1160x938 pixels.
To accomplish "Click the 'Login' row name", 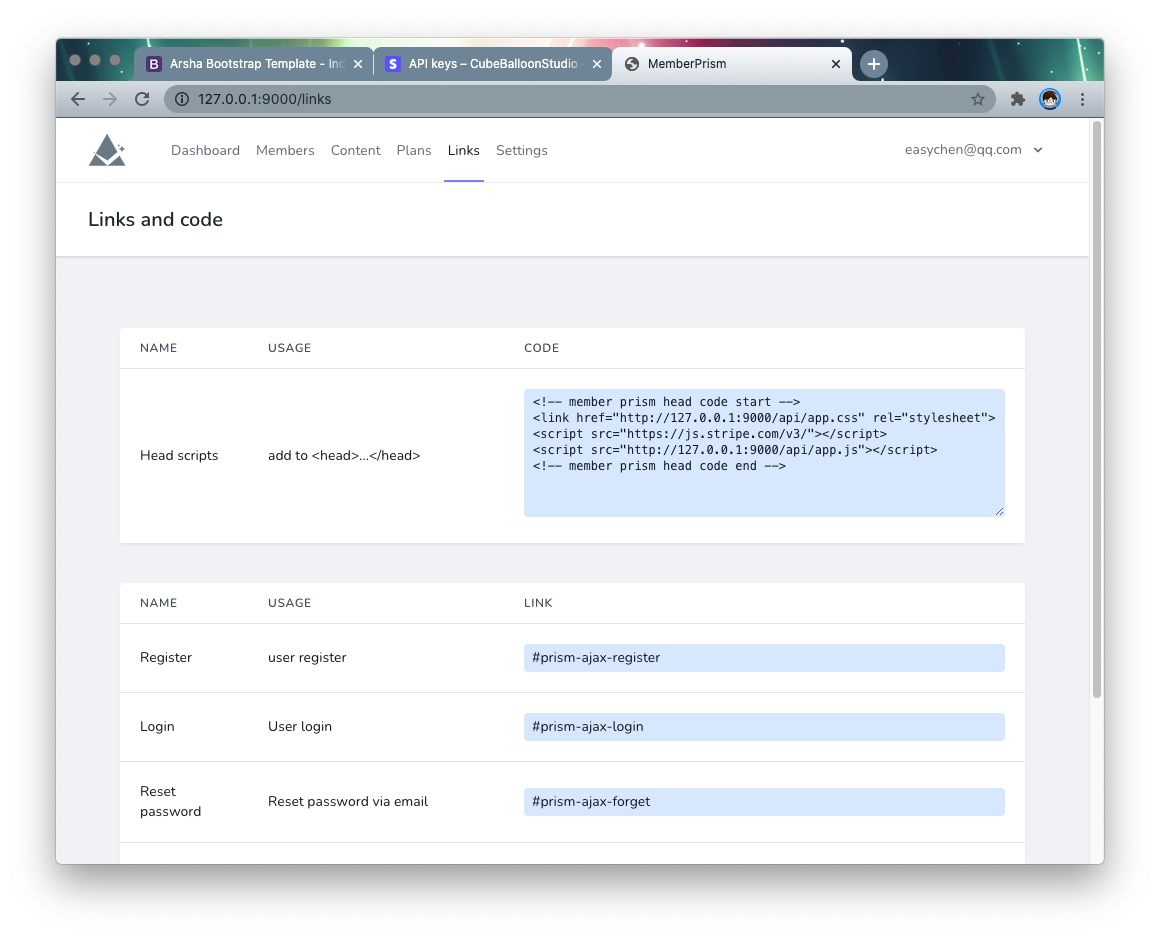I will tap(157, 726).
